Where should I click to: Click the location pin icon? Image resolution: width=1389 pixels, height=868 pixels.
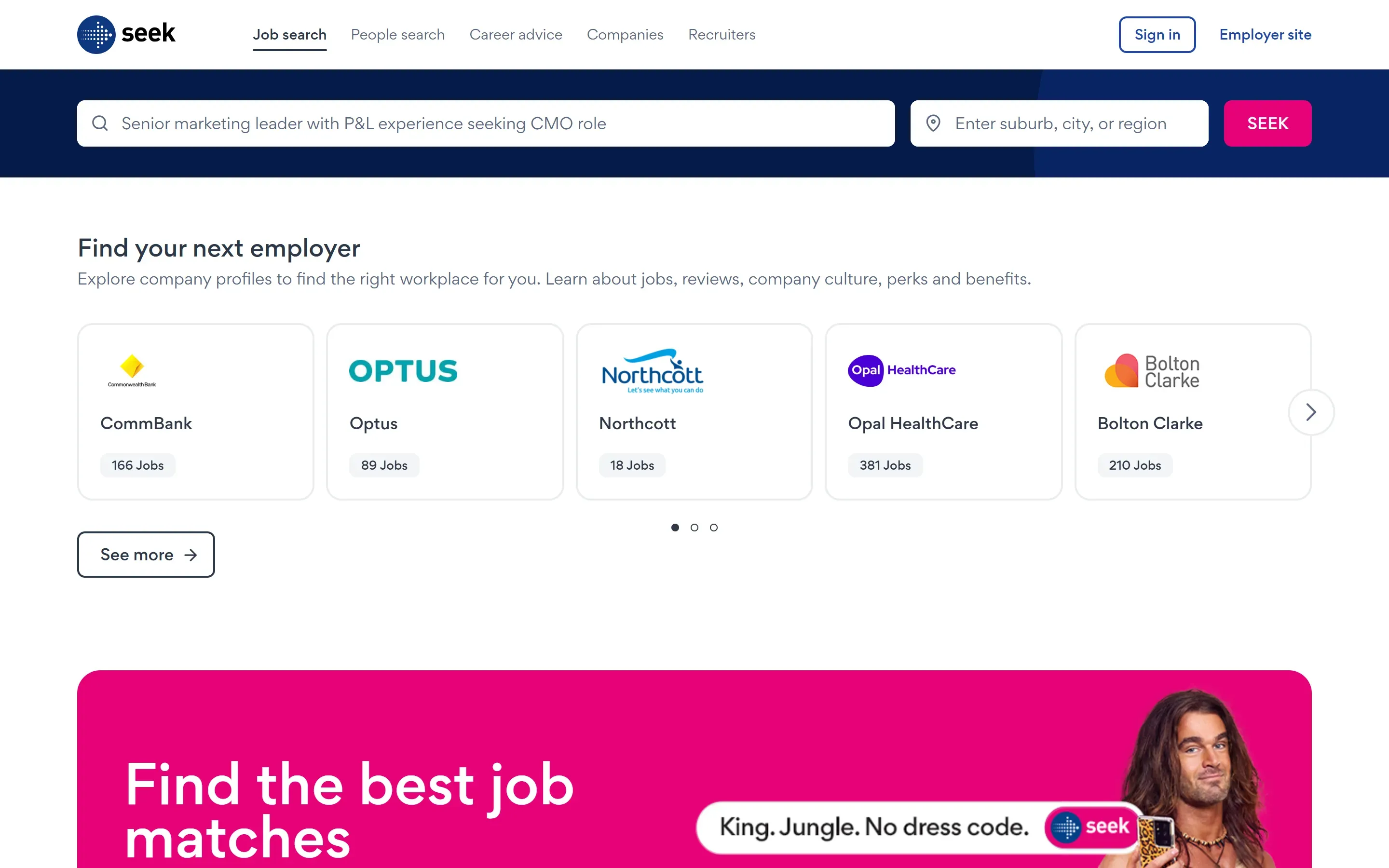pos(933,123)
